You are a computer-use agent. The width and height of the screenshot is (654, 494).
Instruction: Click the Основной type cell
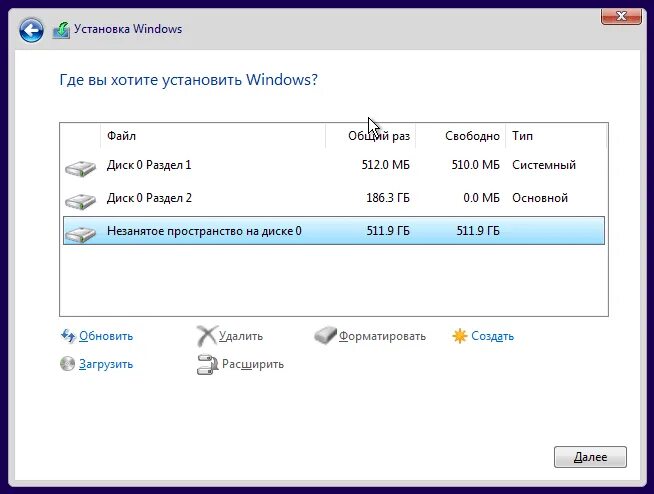pyautogui.click(x=540, y=198)
